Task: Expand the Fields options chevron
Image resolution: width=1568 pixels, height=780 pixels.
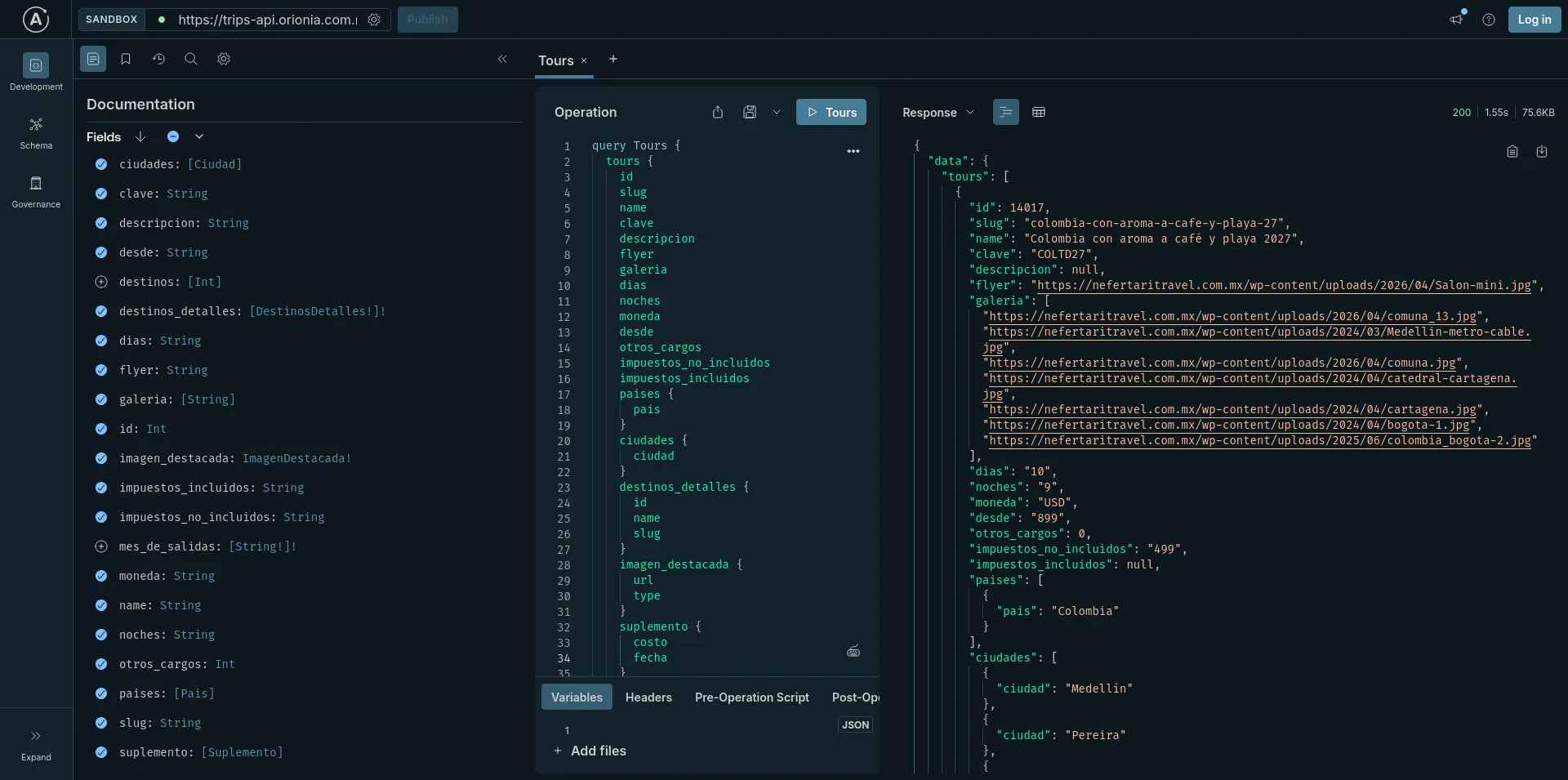Action: click(x=199, y=136)
